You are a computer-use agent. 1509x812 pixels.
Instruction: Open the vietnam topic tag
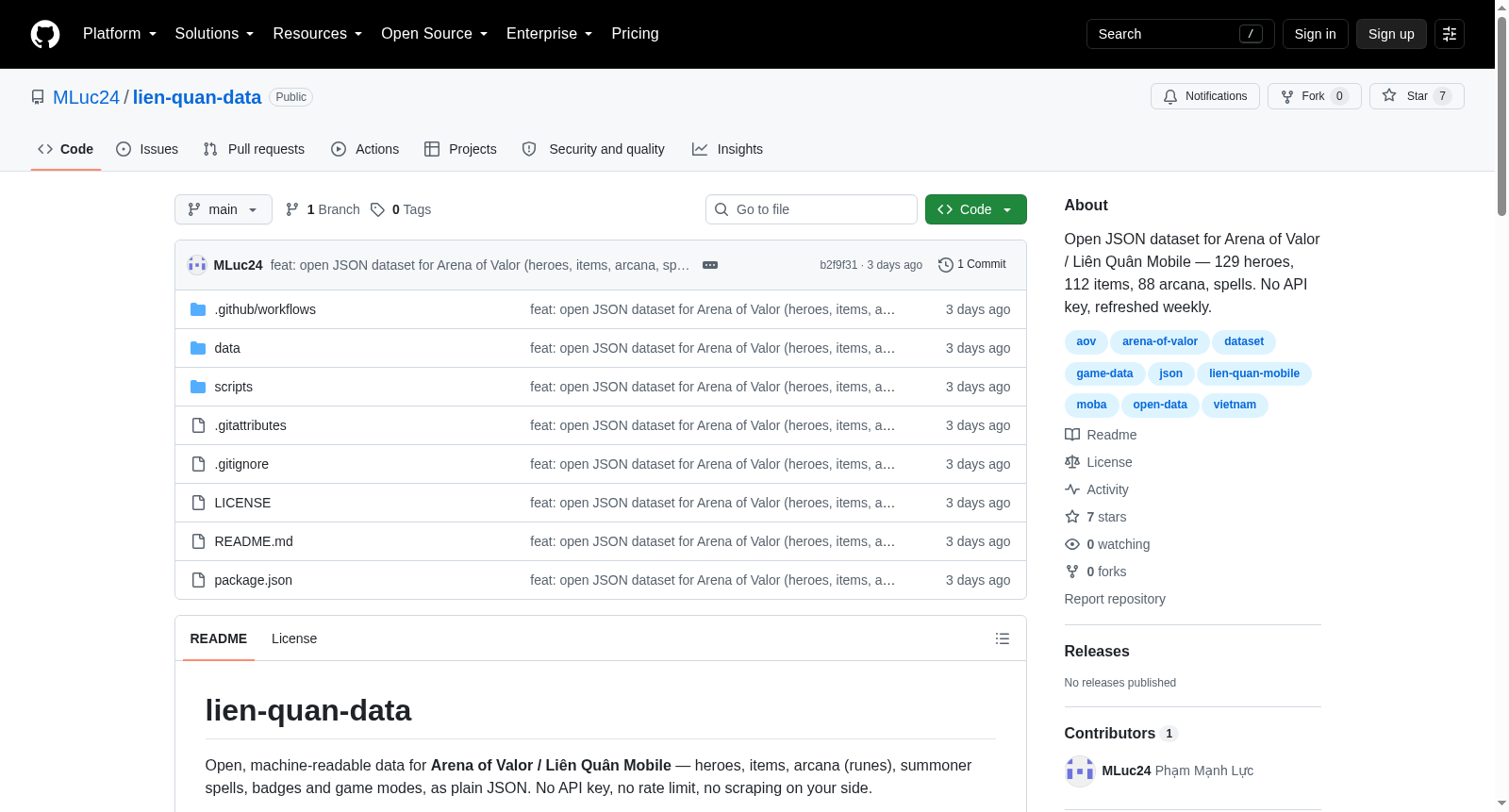(1235, 405)
